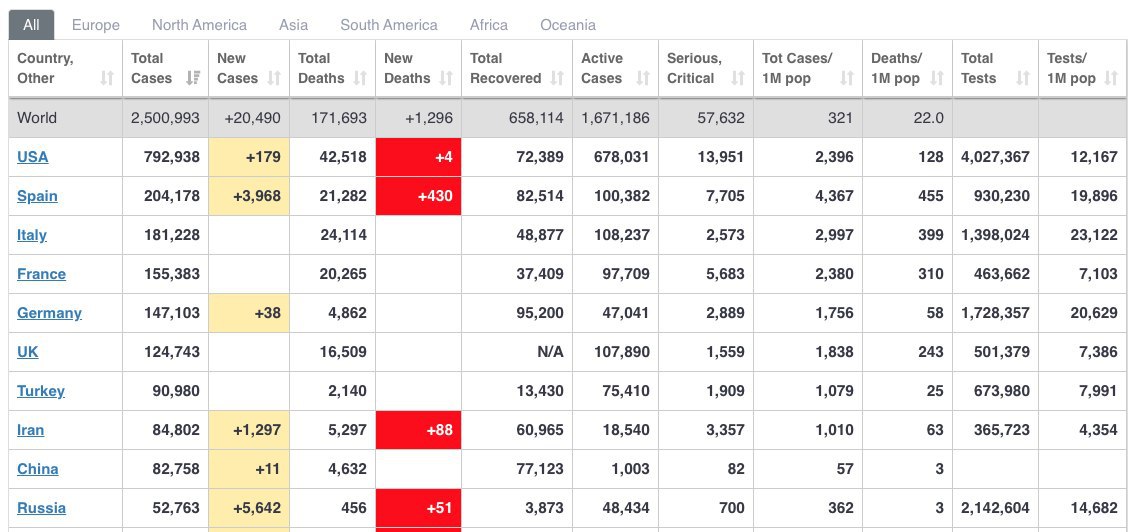Open the Africa tab
The height and width of the screenshot is (532, 1134).
pos(489,25)
